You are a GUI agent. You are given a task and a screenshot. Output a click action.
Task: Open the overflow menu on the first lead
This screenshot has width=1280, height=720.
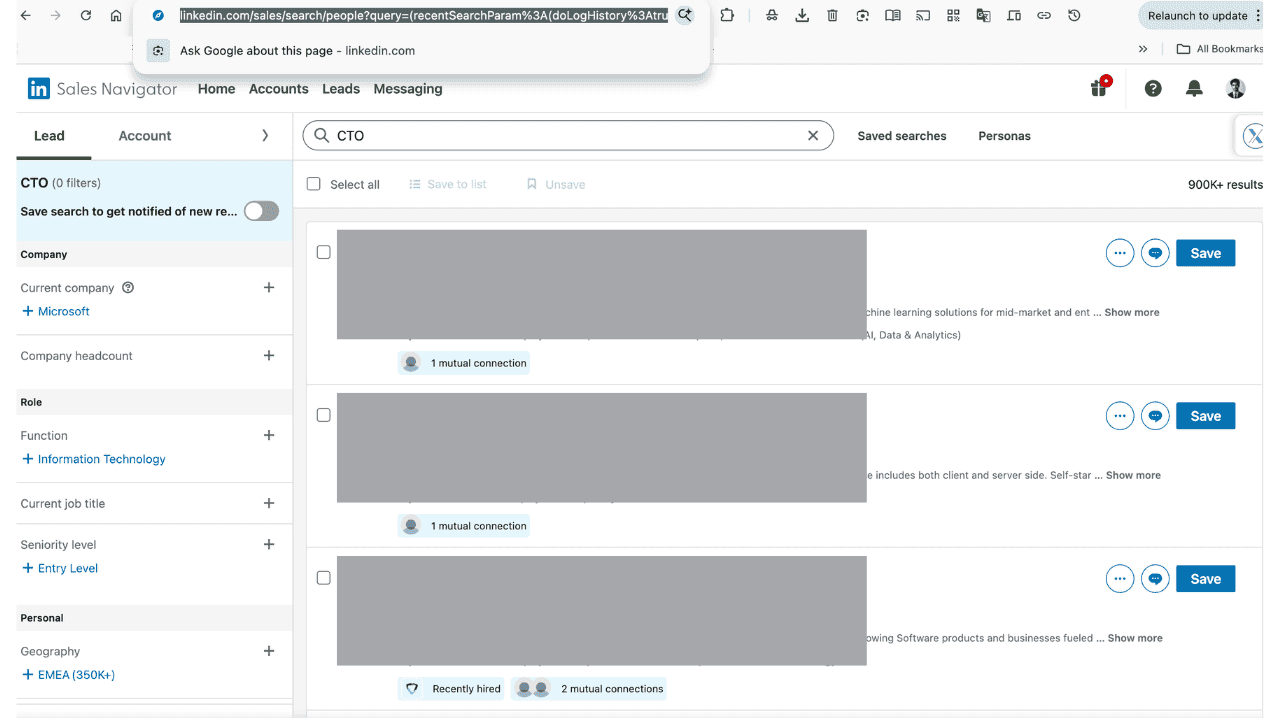click(1119, 253)
